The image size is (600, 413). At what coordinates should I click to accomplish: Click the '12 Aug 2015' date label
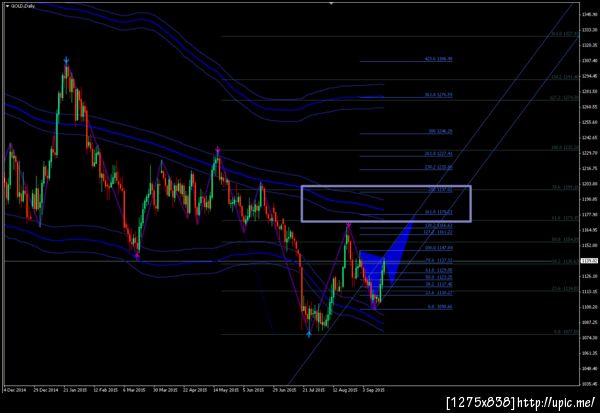coord(345,390)
